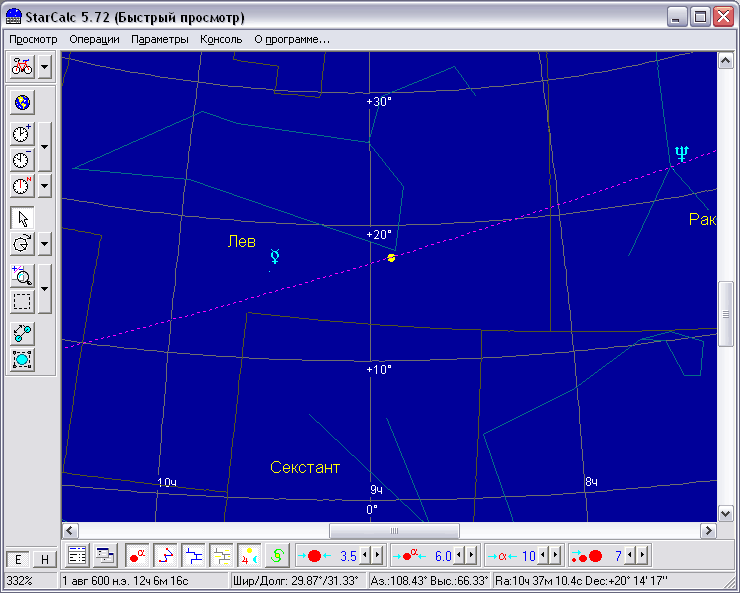Decrease label value 10 with left arrow
The height and width of the screenshot is (593, 740).
[x=543, y=556]
